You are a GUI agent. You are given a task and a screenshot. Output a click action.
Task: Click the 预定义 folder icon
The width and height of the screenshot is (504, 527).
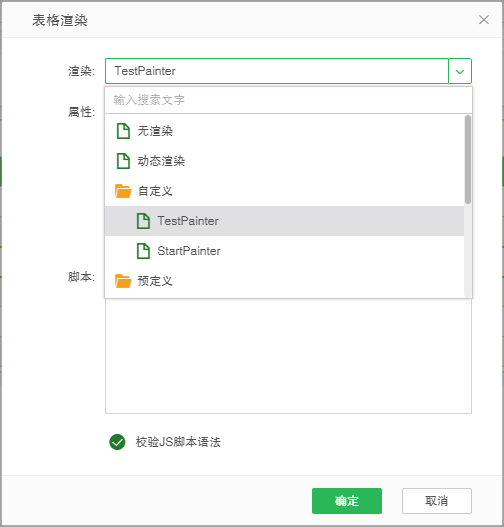123,281
